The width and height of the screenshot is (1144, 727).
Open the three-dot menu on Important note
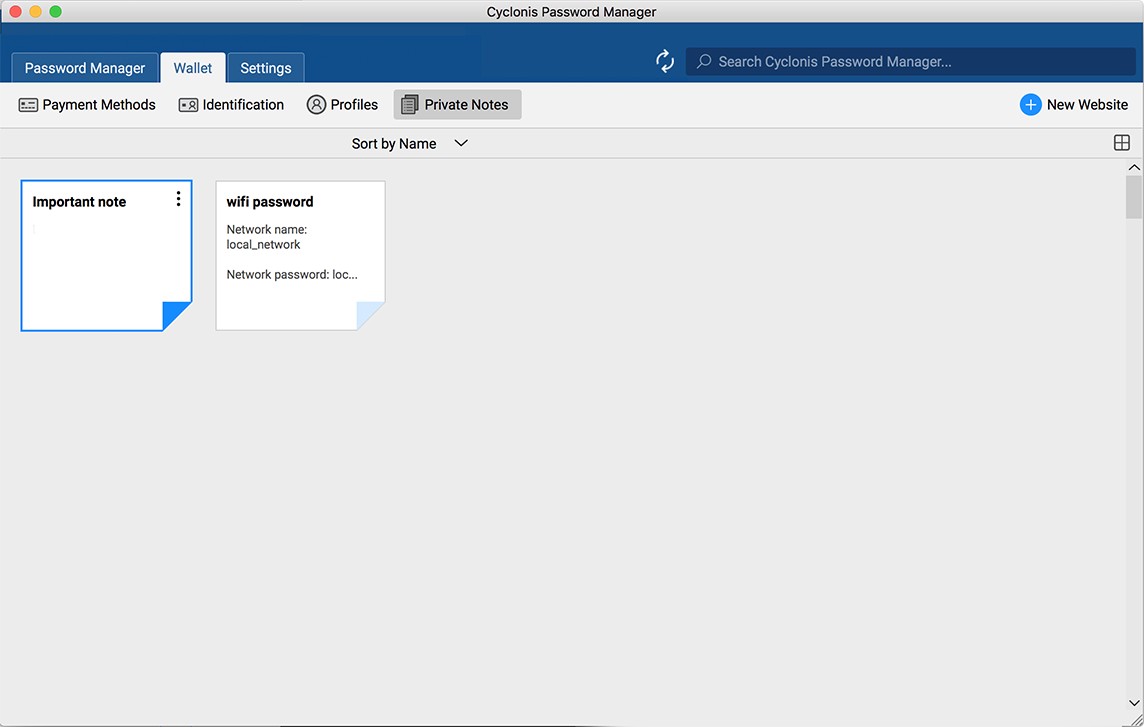(179, 199)
